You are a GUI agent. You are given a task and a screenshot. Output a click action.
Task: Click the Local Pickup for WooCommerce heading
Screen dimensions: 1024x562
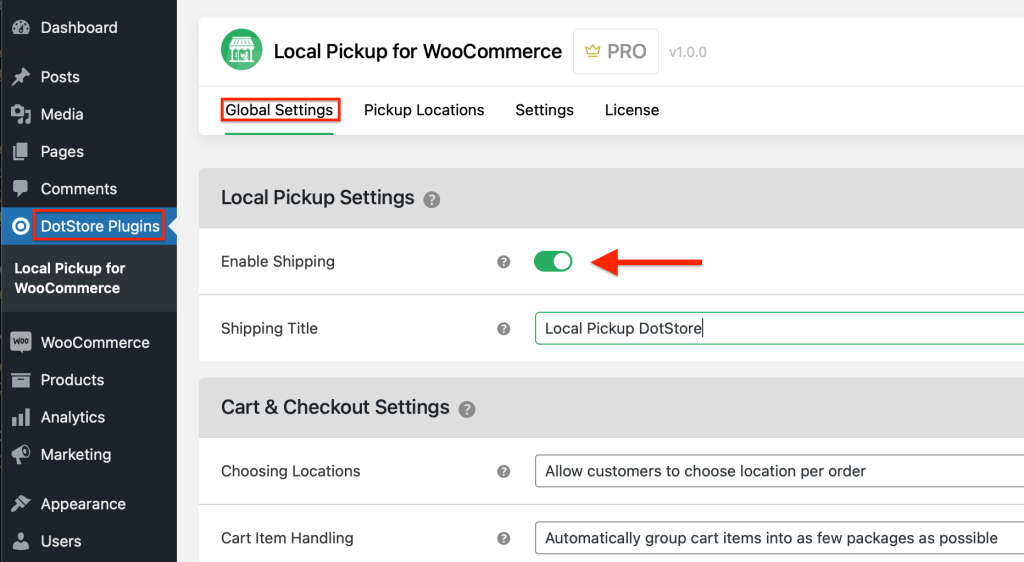417,52
